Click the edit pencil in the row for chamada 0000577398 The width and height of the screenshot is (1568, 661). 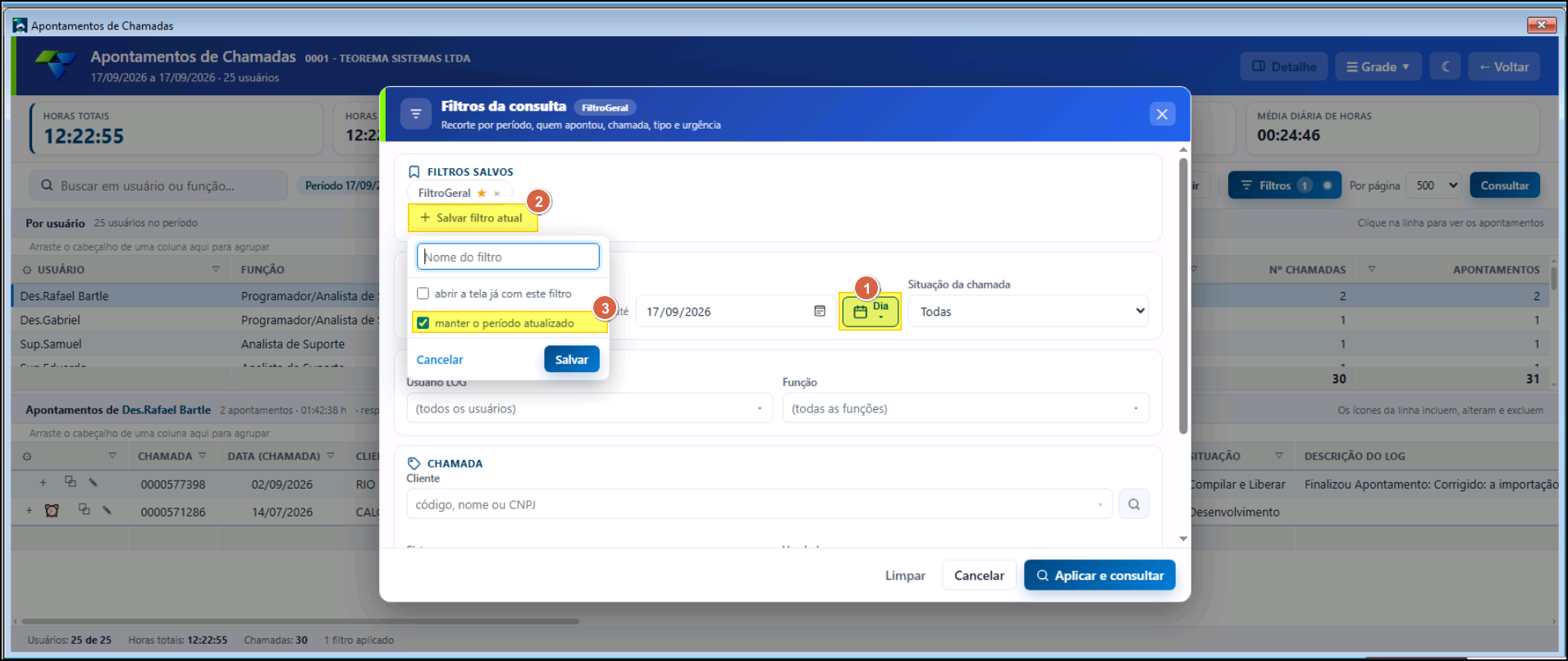[x=93, y=482]
